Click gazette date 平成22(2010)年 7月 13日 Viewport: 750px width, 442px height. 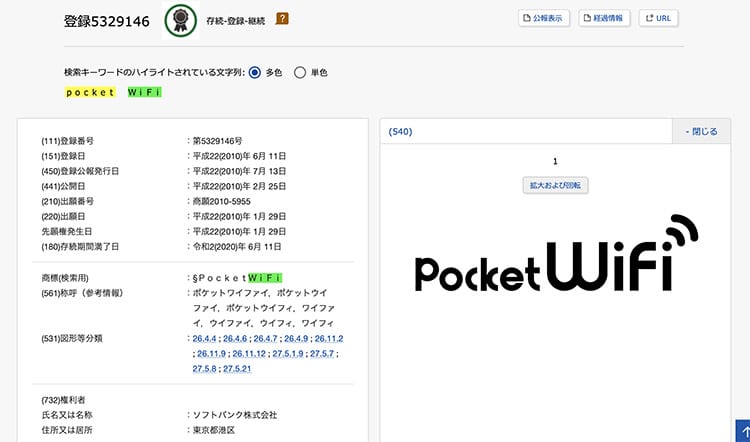[x=240, y=171]
